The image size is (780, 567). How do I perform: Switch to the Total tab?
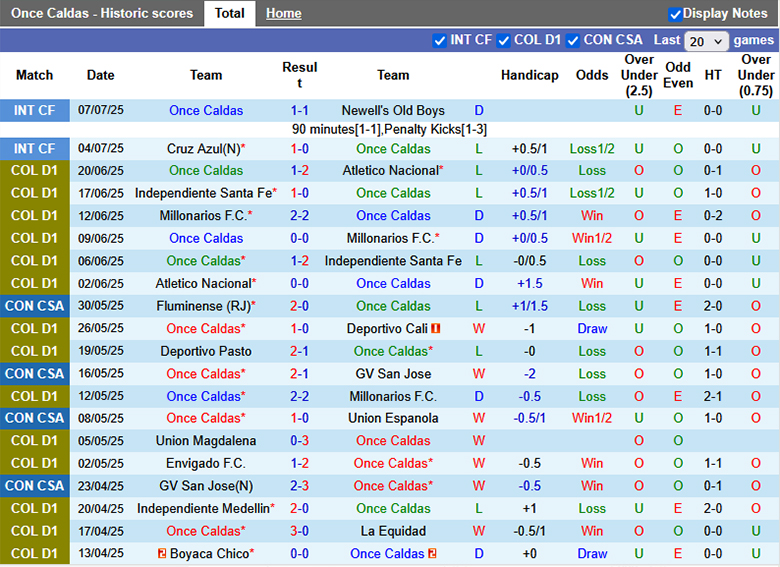click(229, 13)
